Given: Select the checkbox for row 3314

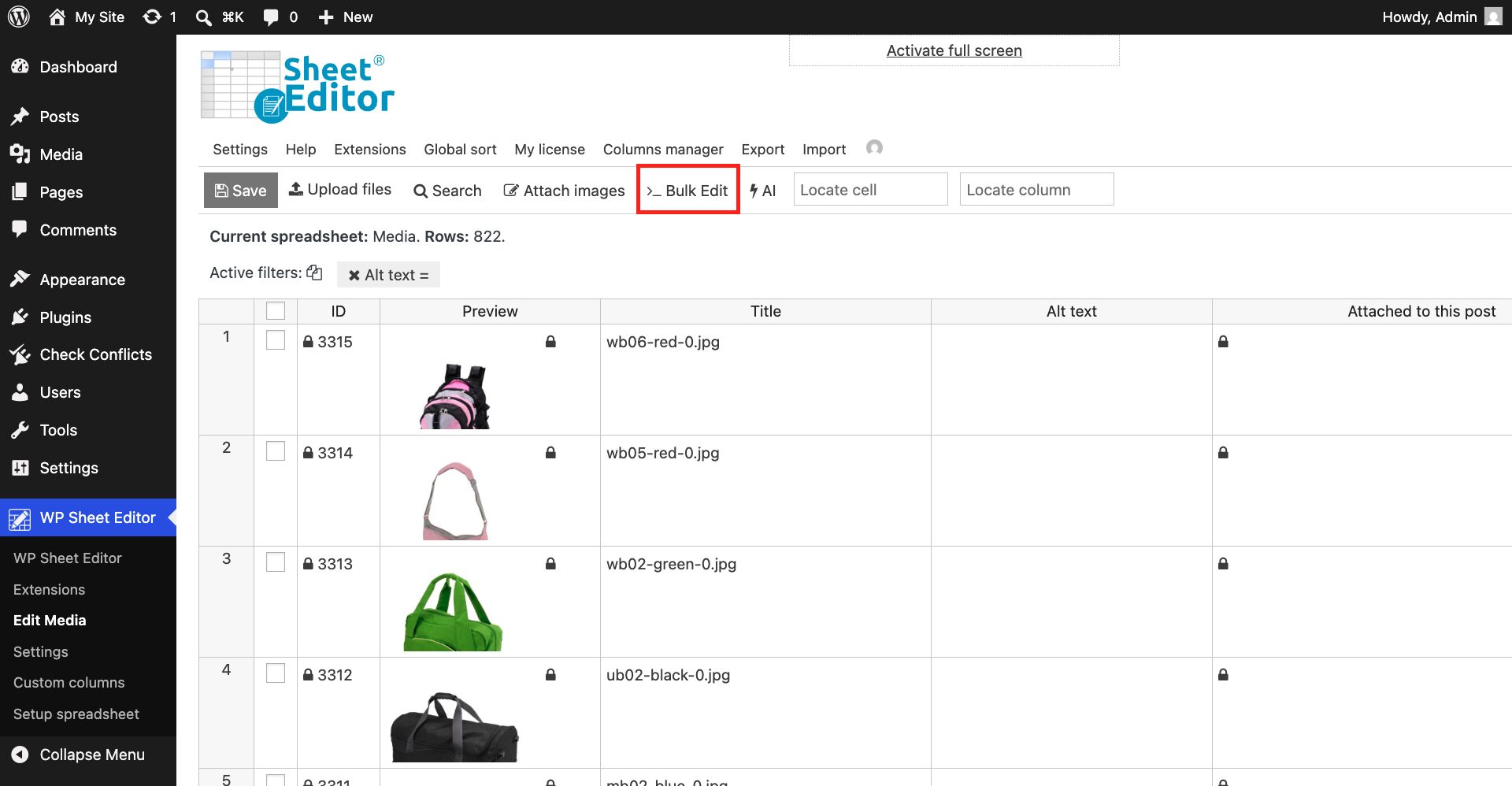Looking at the screenshot, I should pyautogui.click(x=276, y=451).
